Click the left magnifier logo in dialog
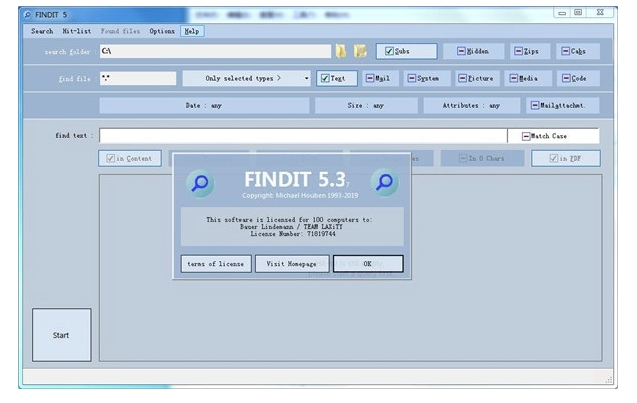 pyautogui.click(x=201, y=181)
